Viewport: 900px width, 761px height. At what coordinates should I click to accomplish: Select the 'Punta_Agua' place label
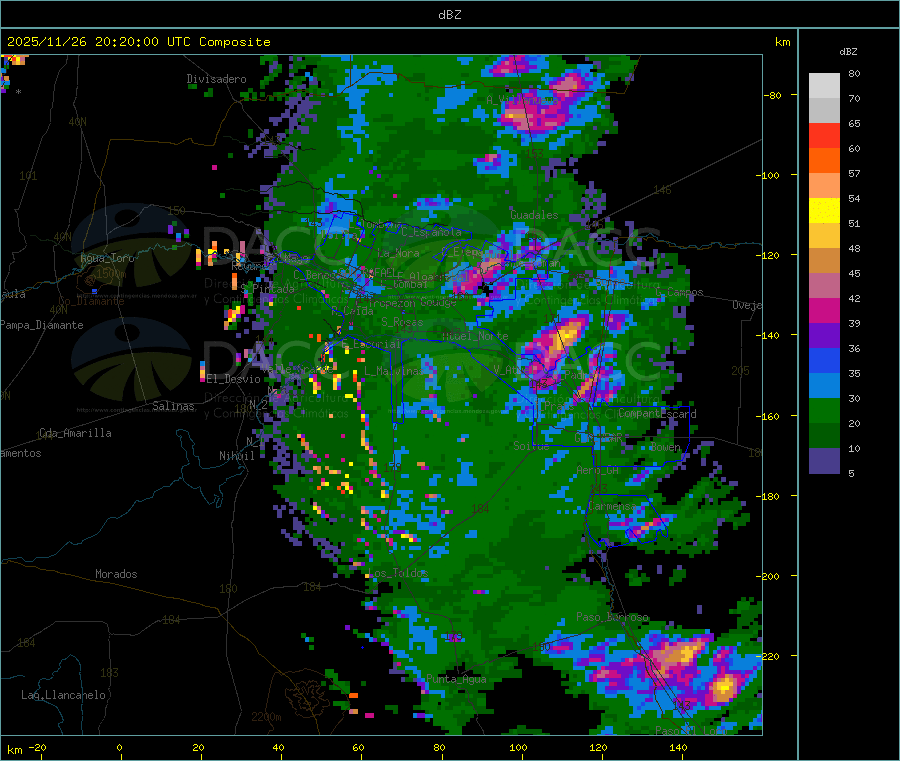coord(456,679)
